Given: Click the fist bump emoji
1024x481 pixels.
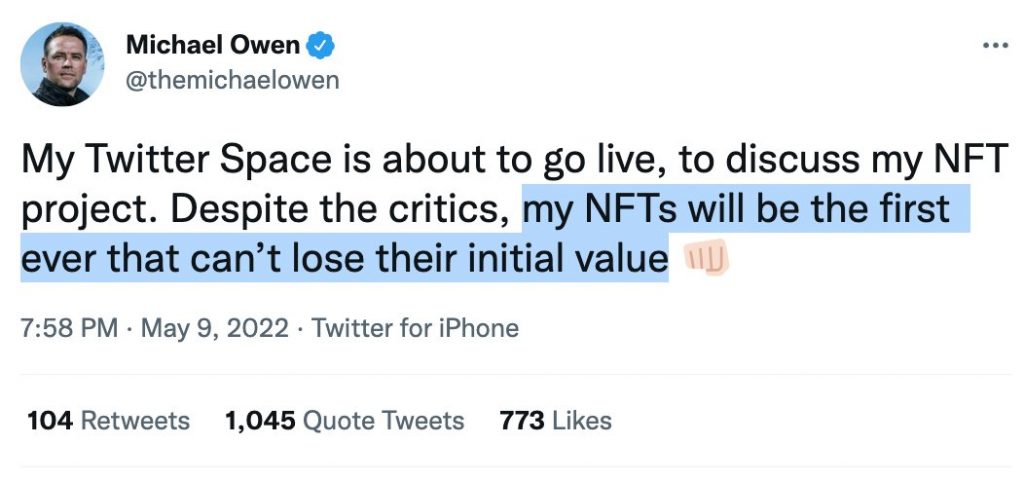Looking at the screenshot, I should pyautogui.click(x=705, y=258).
